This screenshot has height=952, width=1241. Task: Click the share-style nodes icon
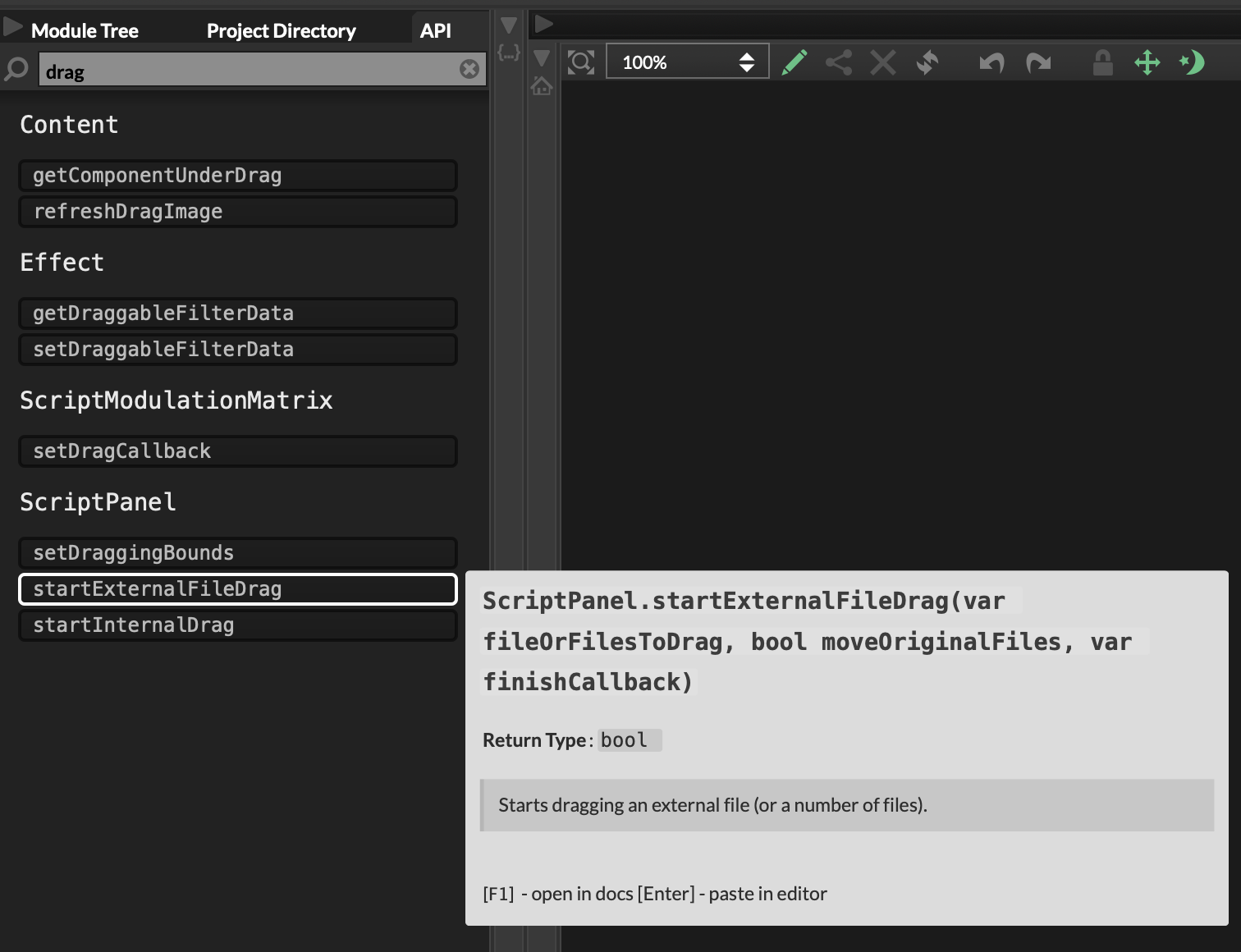[x=839, y=62]
